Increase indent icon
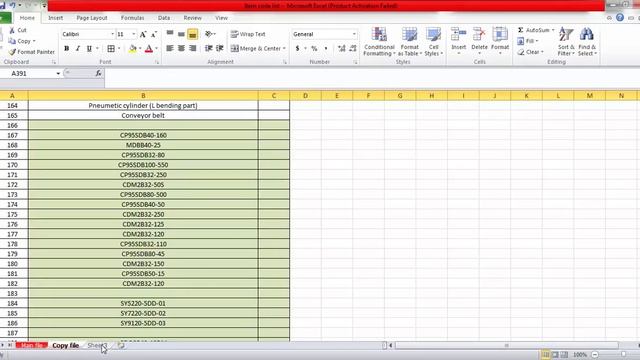This screenshot has height=360, width=640. tap(220, 49)
